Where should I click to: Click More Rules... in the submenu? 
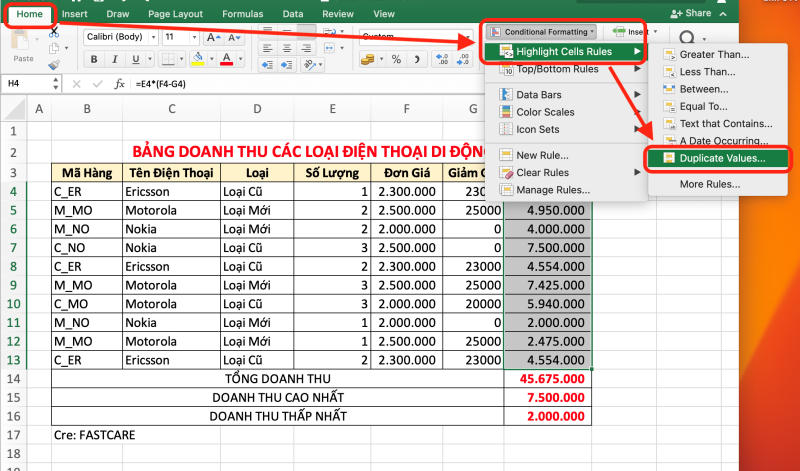pos(718,184)
